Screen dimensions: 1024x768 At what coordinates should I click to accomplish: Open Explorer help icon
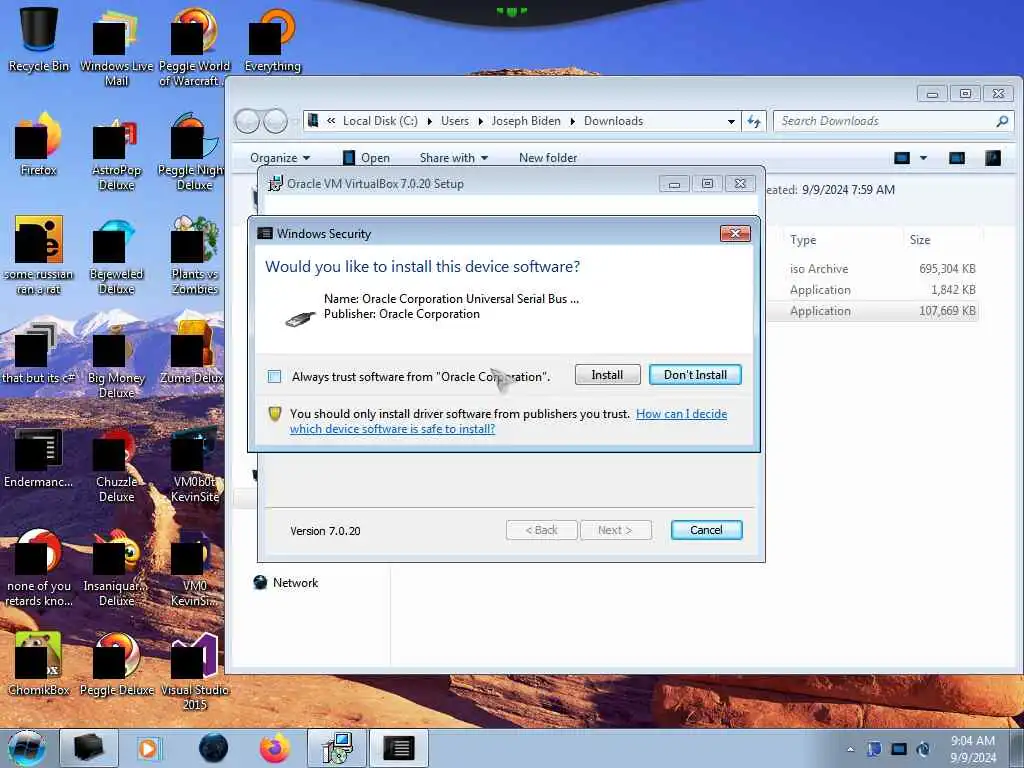[x=993, y=157]
